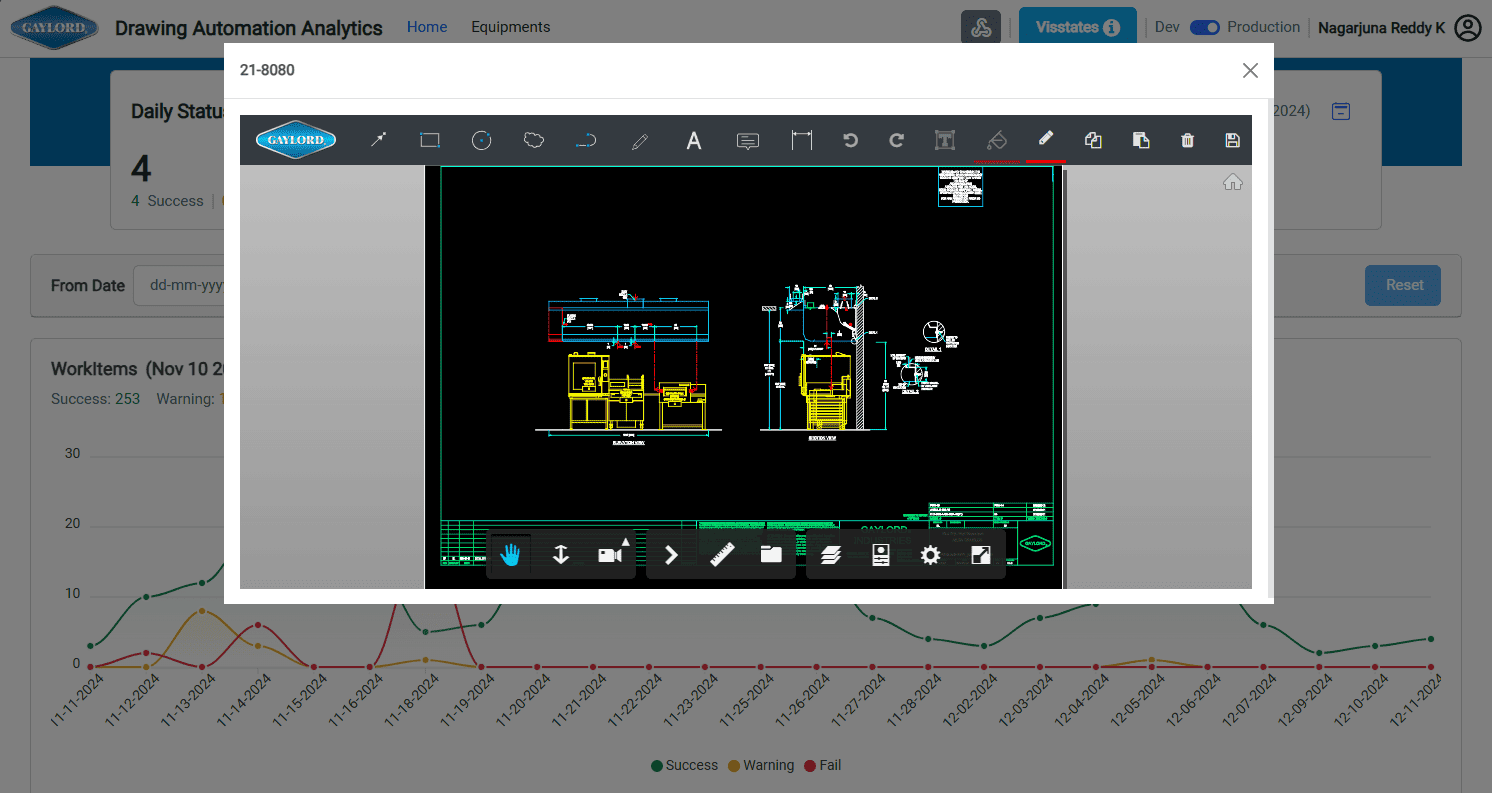Enter fullscreen view of the drawing
The height and width of the screenshot is (793, 1492).
(x=980, y=554)
